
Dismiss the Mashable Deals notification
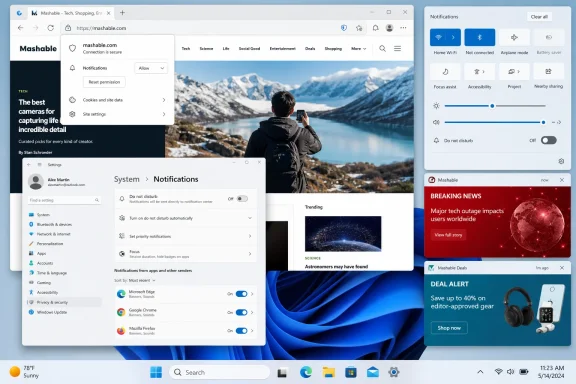562,268
